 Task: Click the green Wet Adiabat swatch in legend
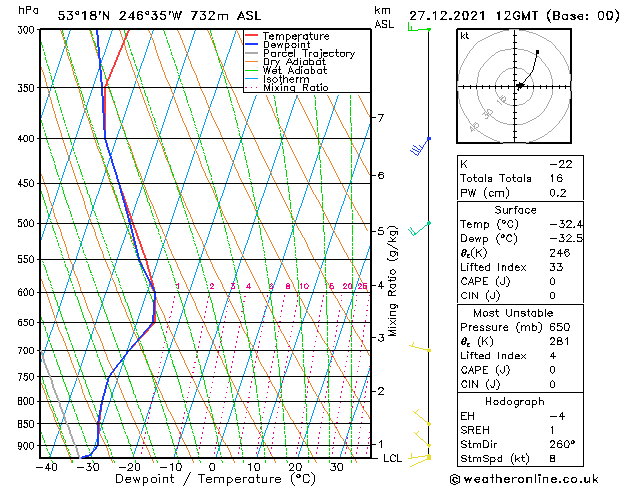tap(251, 70)
